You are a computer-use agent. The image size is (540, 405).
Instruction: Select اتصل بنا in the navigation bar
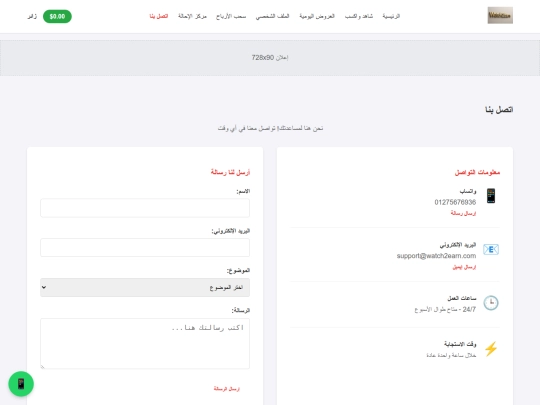(x=159, y=16)
